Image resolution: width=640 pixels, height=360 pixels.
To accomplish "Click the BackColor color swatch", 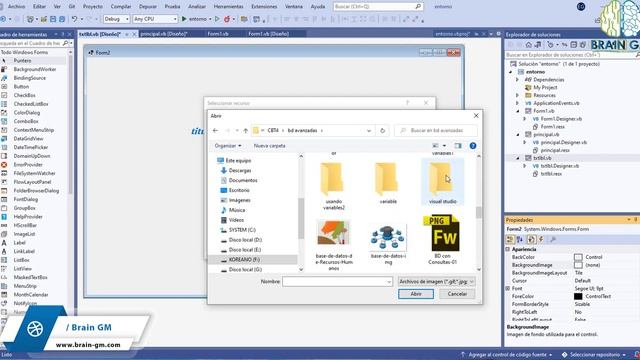I will point(578,257).
